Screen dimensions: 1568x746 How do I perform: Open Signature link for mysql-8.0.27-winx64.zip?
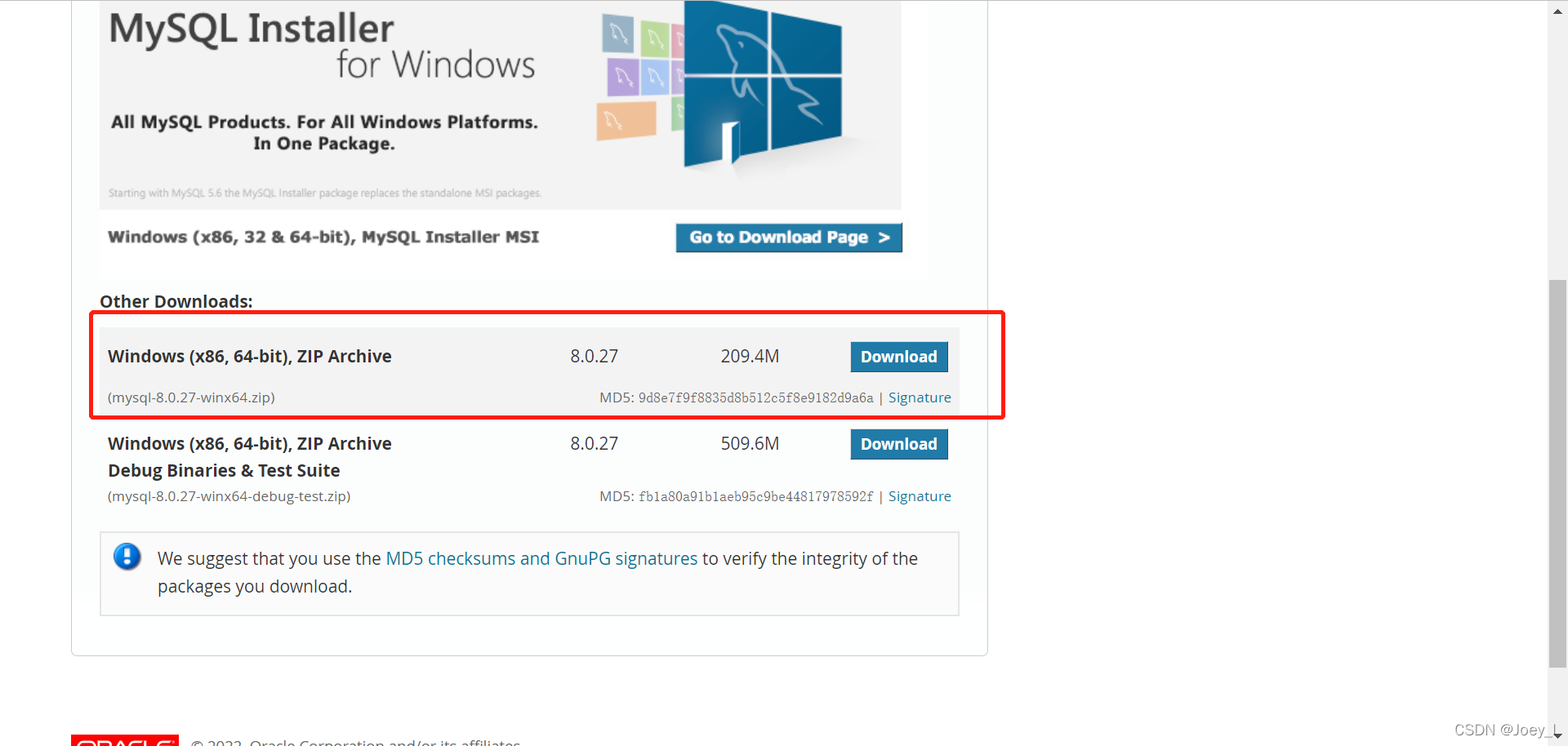920,397
